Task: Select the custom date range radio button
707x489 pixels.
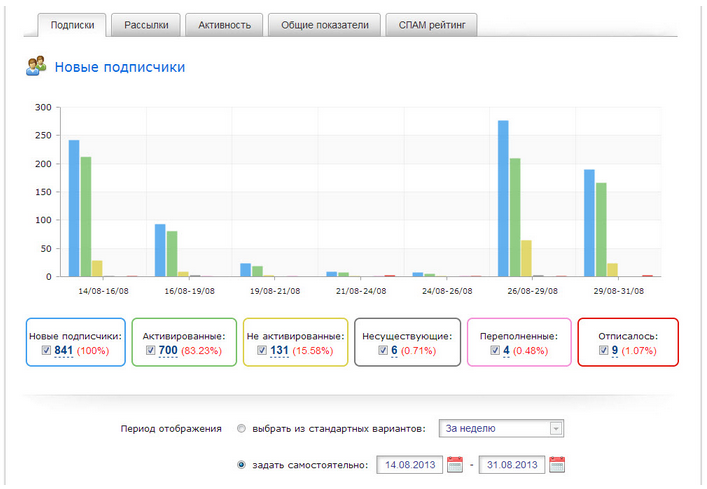Action: [242, 465]
